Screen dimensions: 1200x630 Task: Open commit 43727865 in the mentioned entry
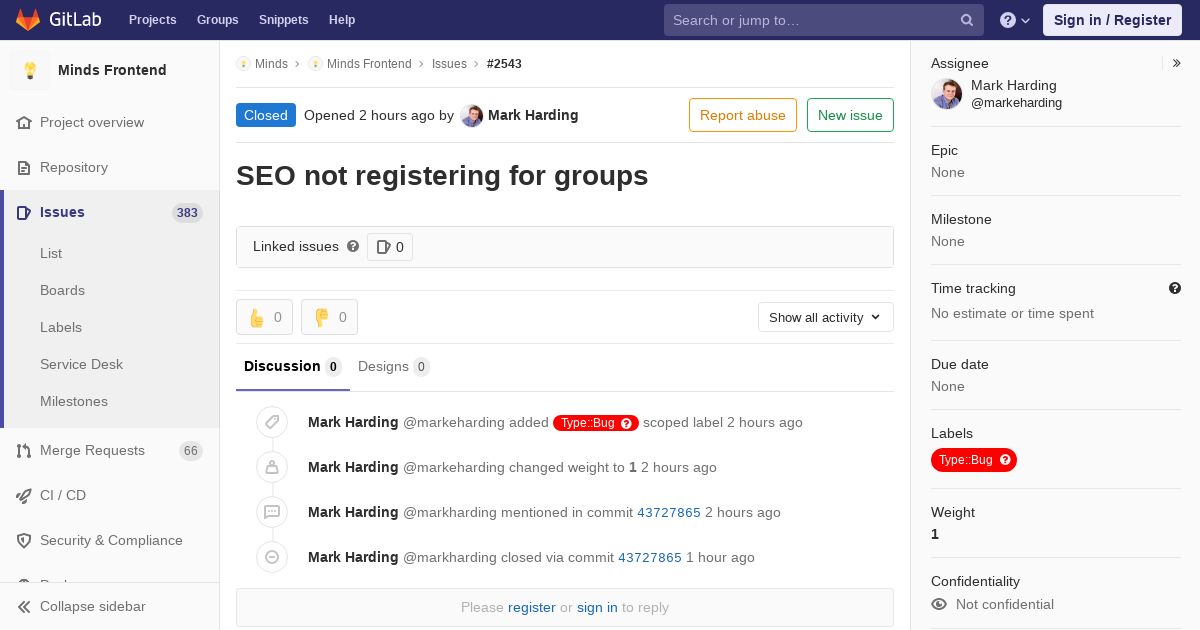click(669, 512)
